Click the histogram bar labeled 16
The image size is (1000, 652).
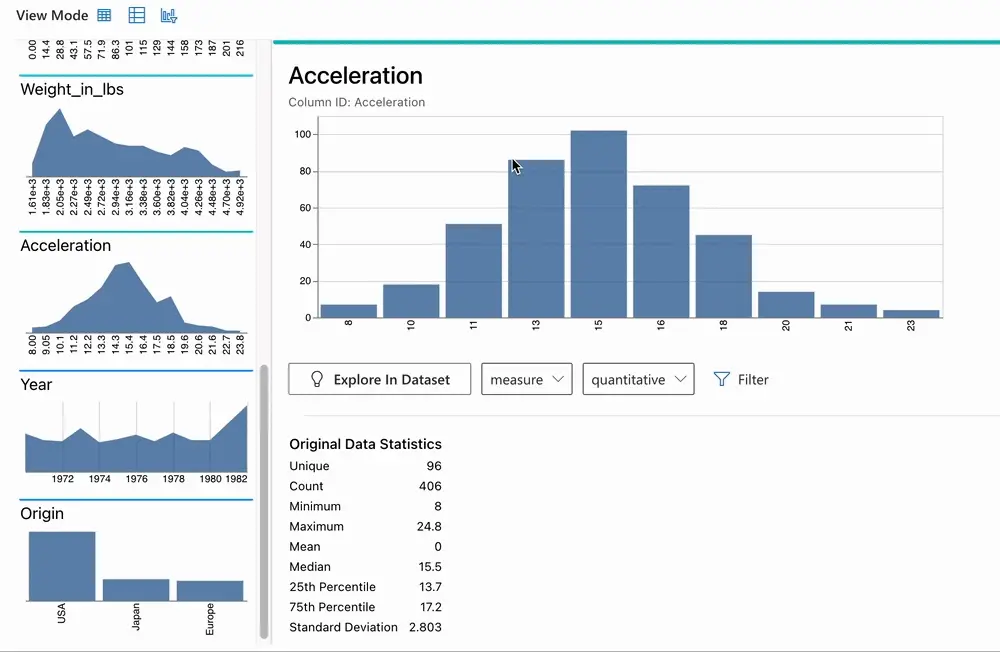[x=661, y=252]
